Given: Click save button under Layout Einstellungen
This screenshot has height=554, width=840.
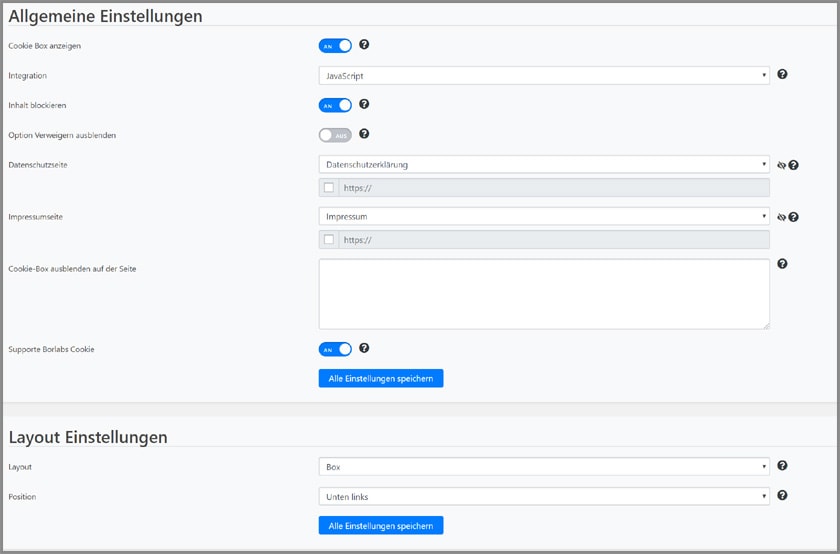Looking at the screenshot, I should pyautogui.click(x=380, y=525).
